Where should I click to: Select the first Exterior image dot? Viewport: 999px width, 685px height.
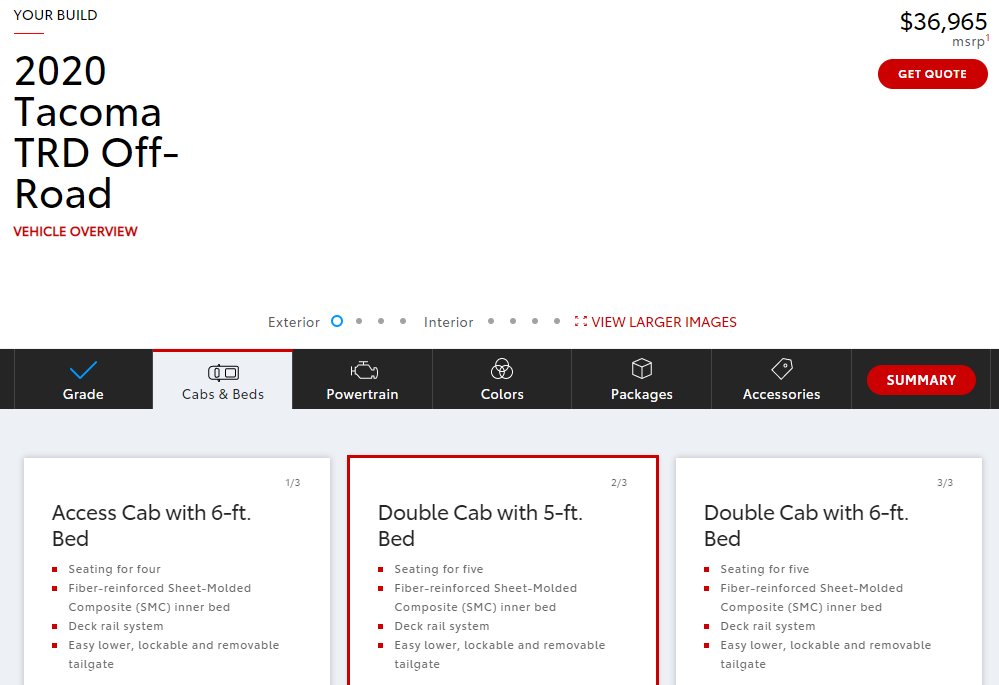[337, 321]
